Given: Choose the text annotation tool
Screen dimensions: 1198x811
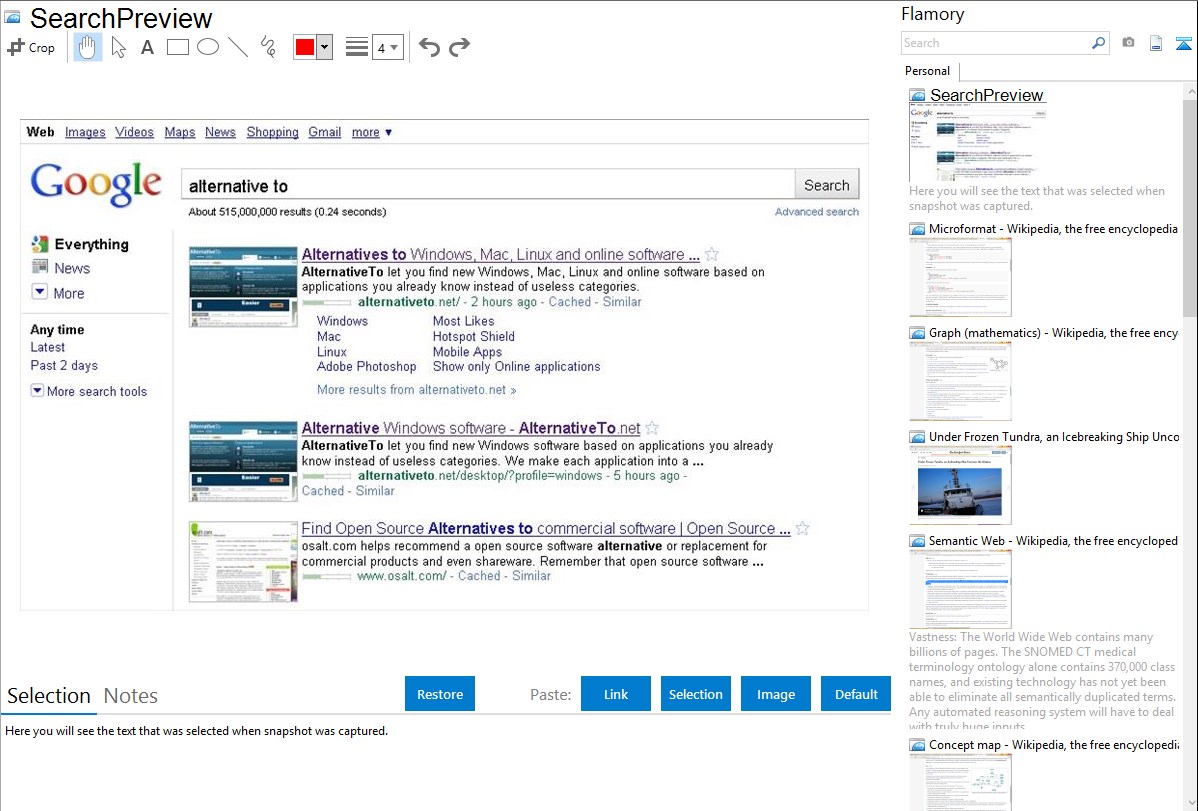Looking at the screenshot, I should pyautogui.click(x=147, y=47).
